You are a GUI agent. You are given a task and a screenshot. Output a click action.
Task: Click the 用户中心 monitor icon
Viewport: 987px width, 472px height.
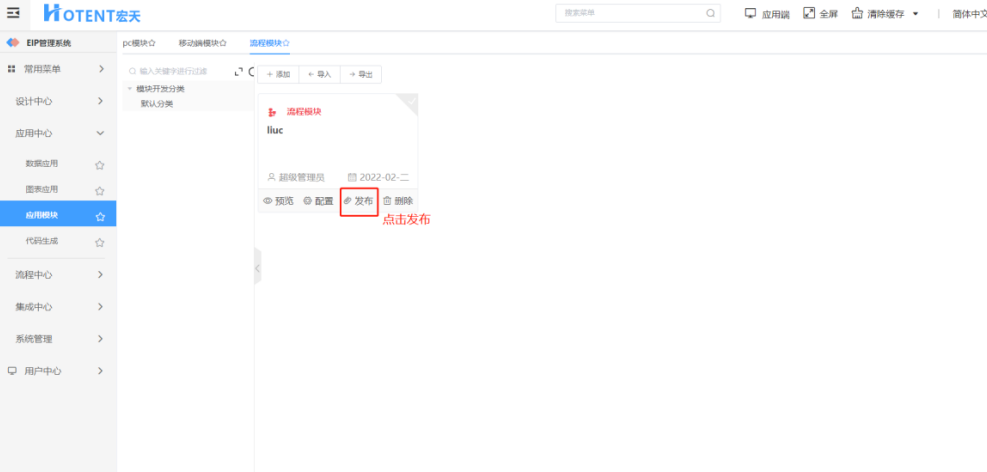12,371
